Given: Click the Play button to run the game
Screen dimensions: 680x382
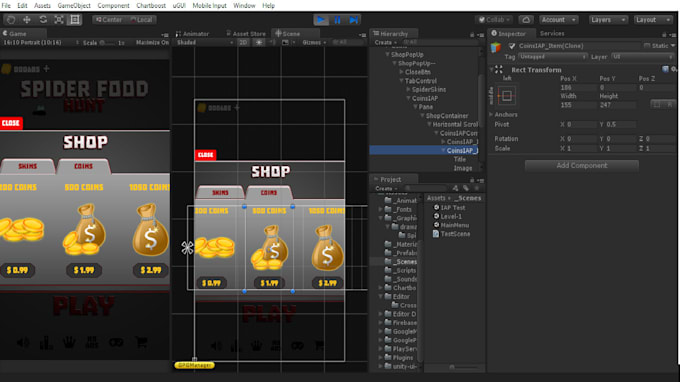Looking at the screenshot, I should [x=321, y=20].
